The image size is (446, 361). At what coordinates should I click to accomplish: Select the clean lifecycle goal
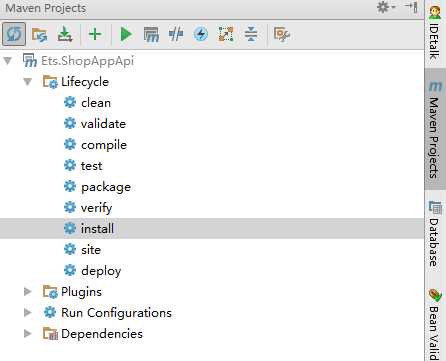pos(96,103)
